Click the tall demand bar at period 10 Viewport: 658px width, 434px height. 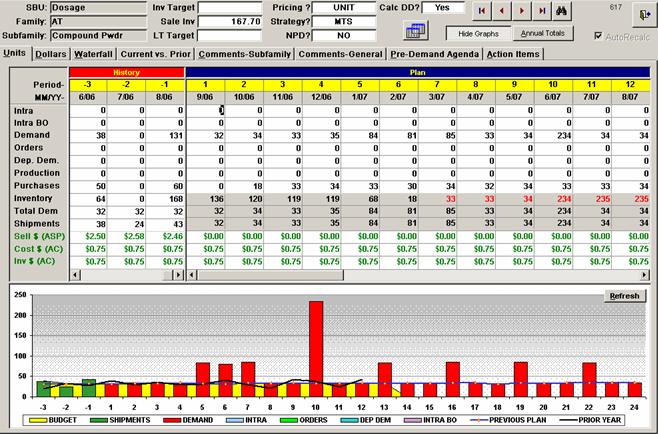(x=316, y=348)
